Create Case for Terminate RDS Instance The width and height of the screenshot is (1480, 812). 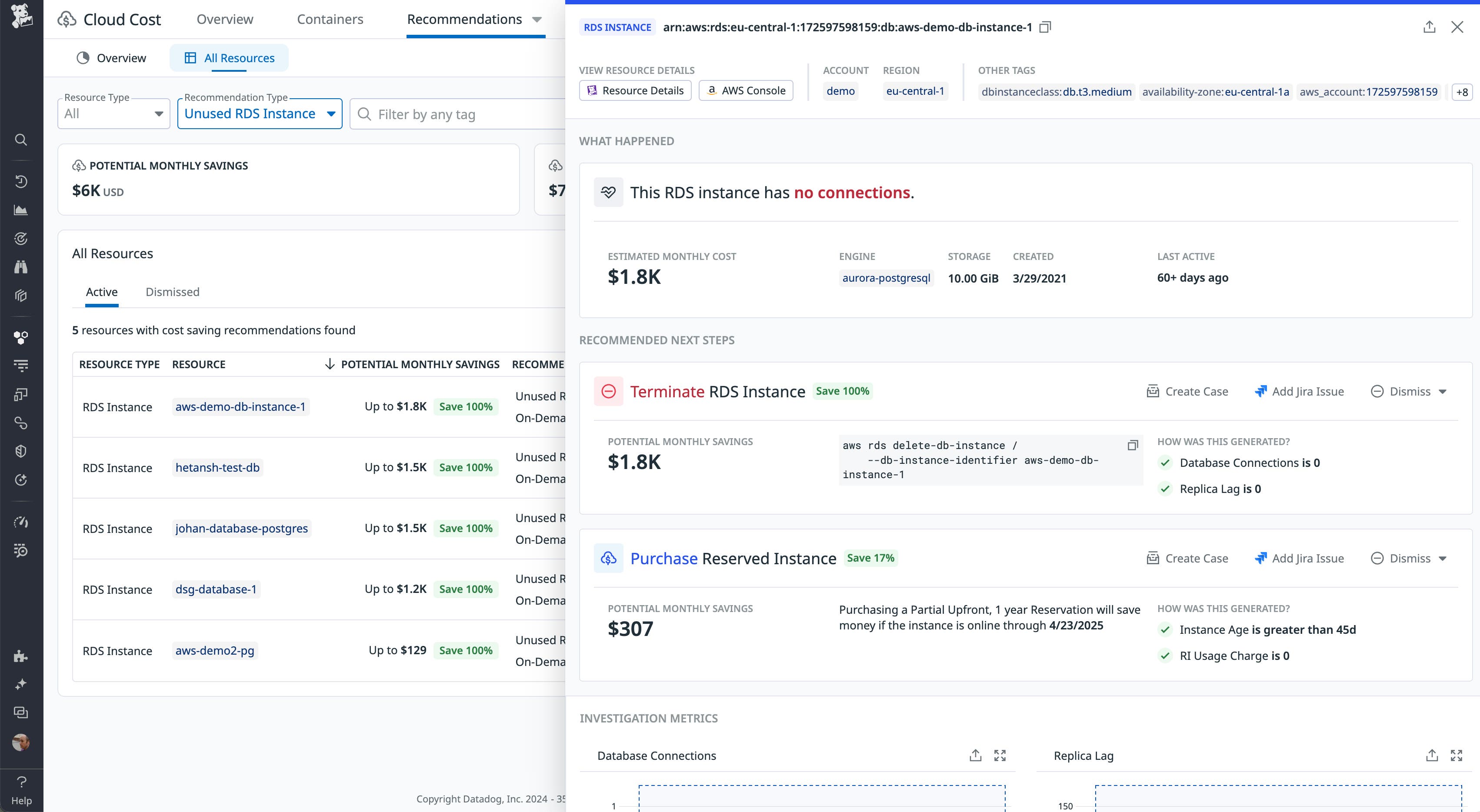pos(1187,391)
